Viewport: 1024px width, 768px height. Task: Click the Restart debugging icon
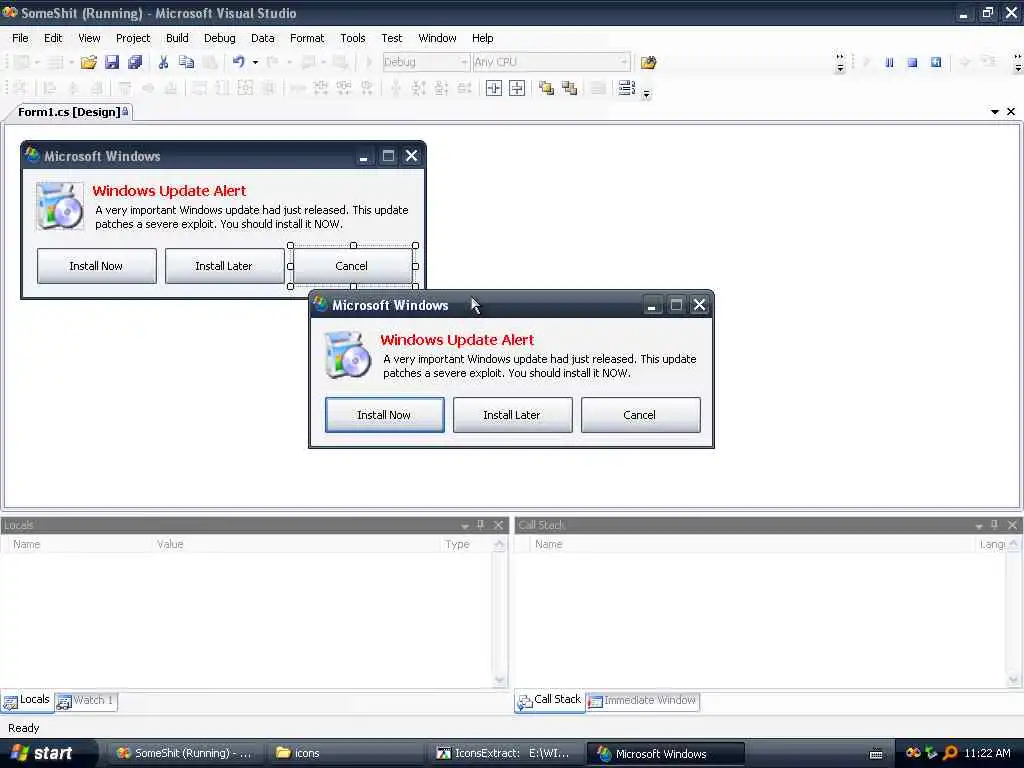936,62
